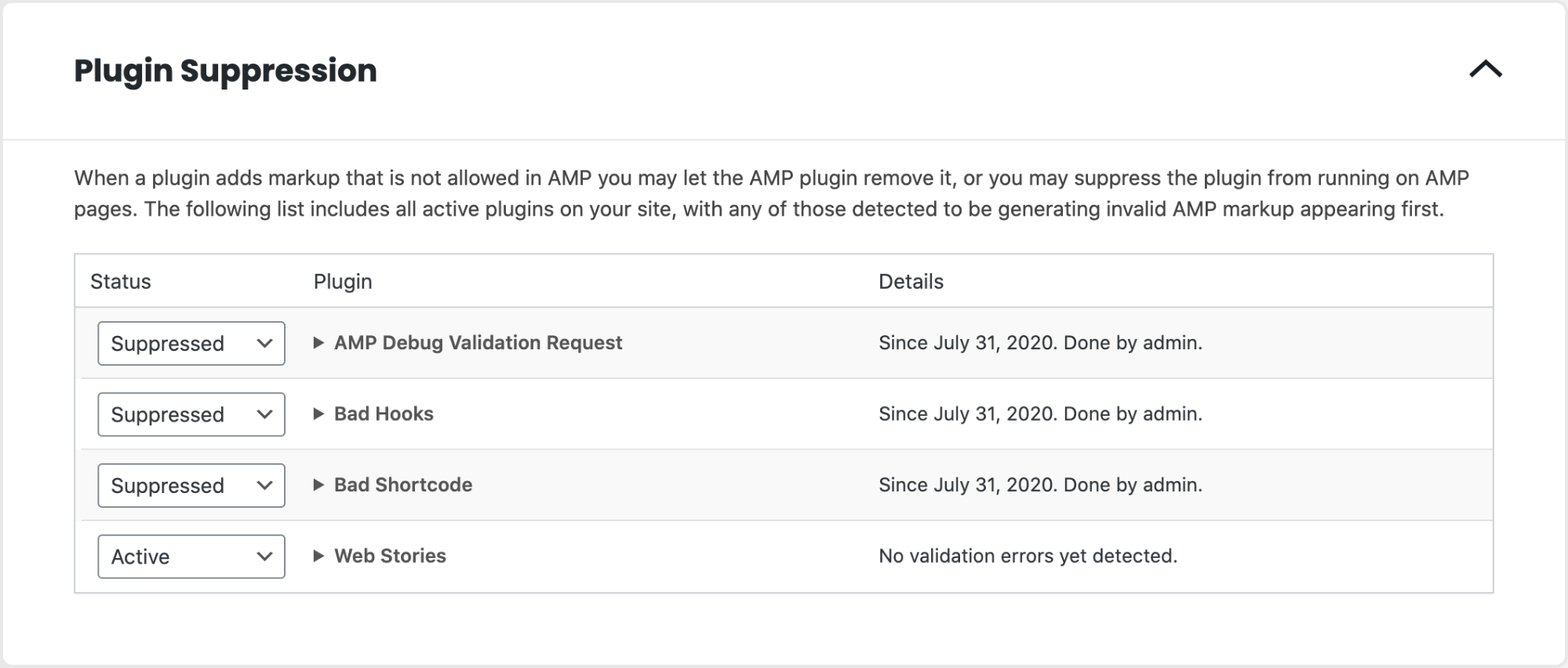The image size is (1568, 668).
Task: Collapse the Plugin Suppression panel chevron
Action: click(1485, 70)
